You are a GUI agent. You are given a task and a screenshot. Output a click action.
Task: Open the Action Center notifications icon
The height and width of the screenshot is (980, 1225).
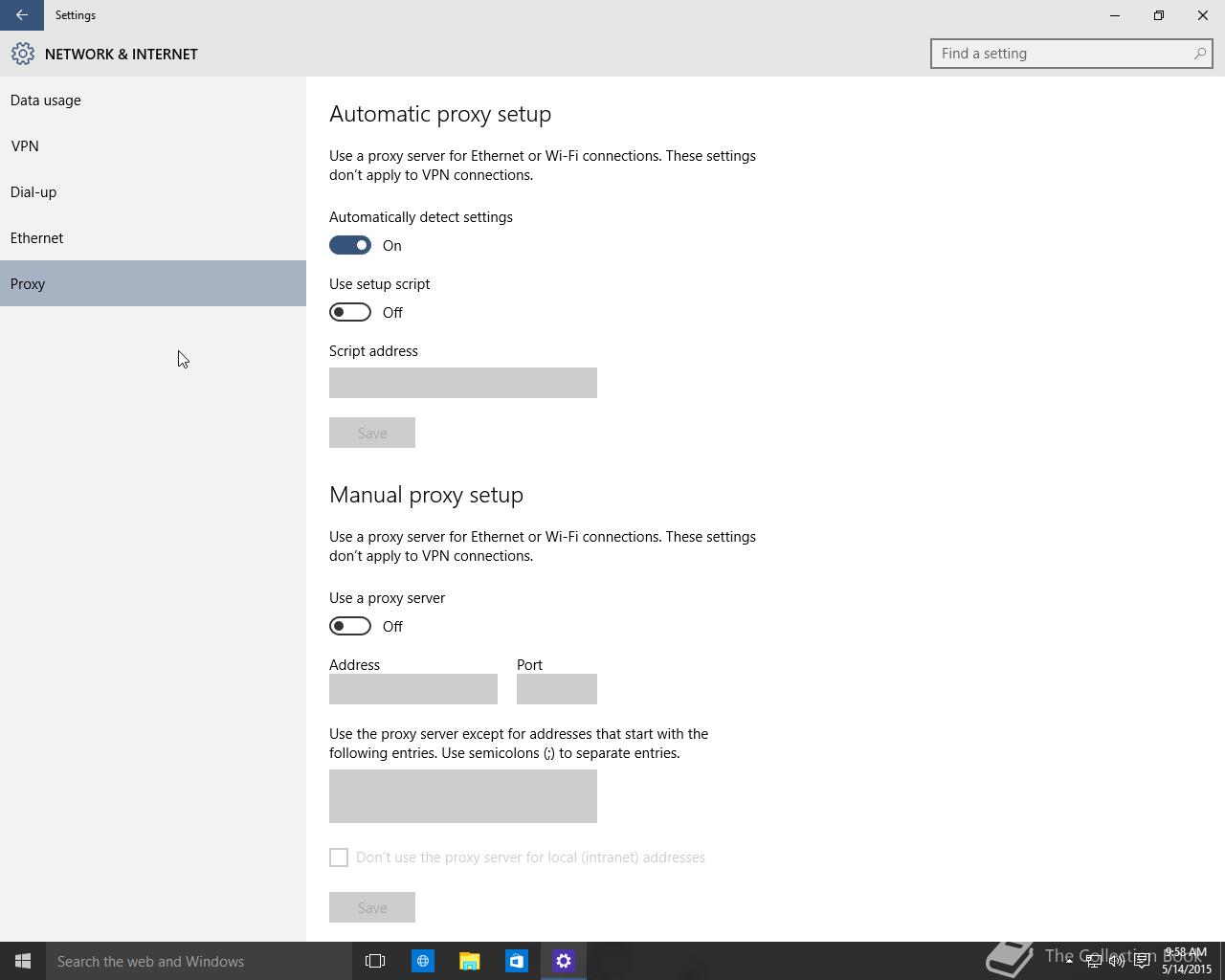[x=1142, y=961]
